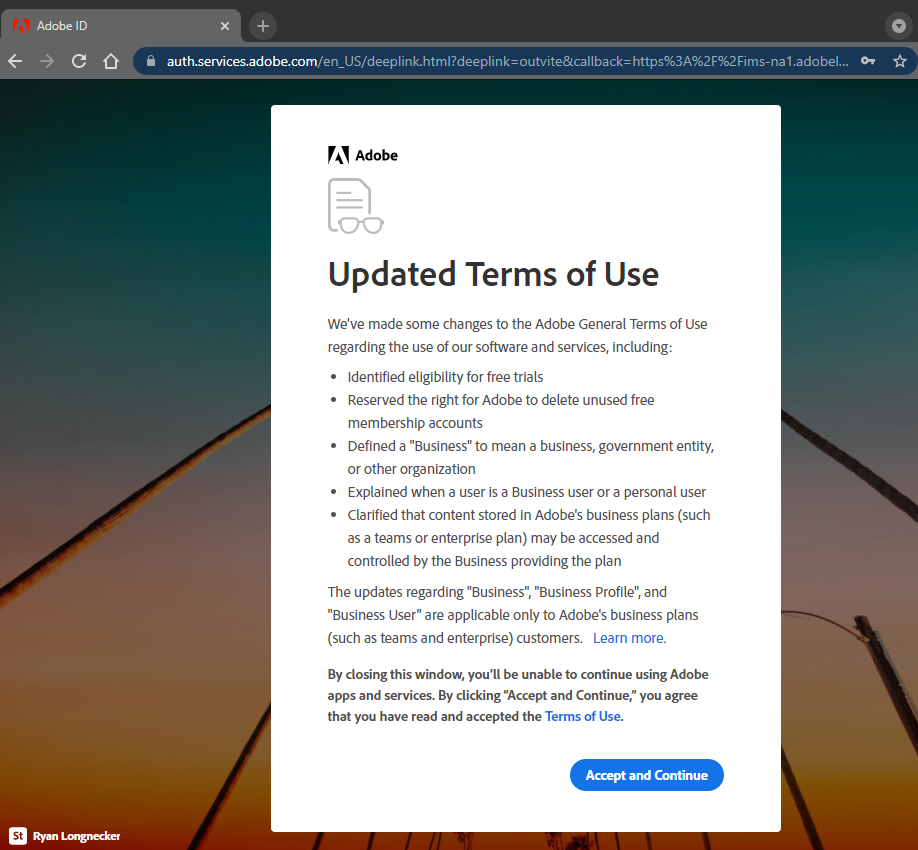The image size is (918, 850).
Task: View site information via the lock icon
Action: coord(152,61)
